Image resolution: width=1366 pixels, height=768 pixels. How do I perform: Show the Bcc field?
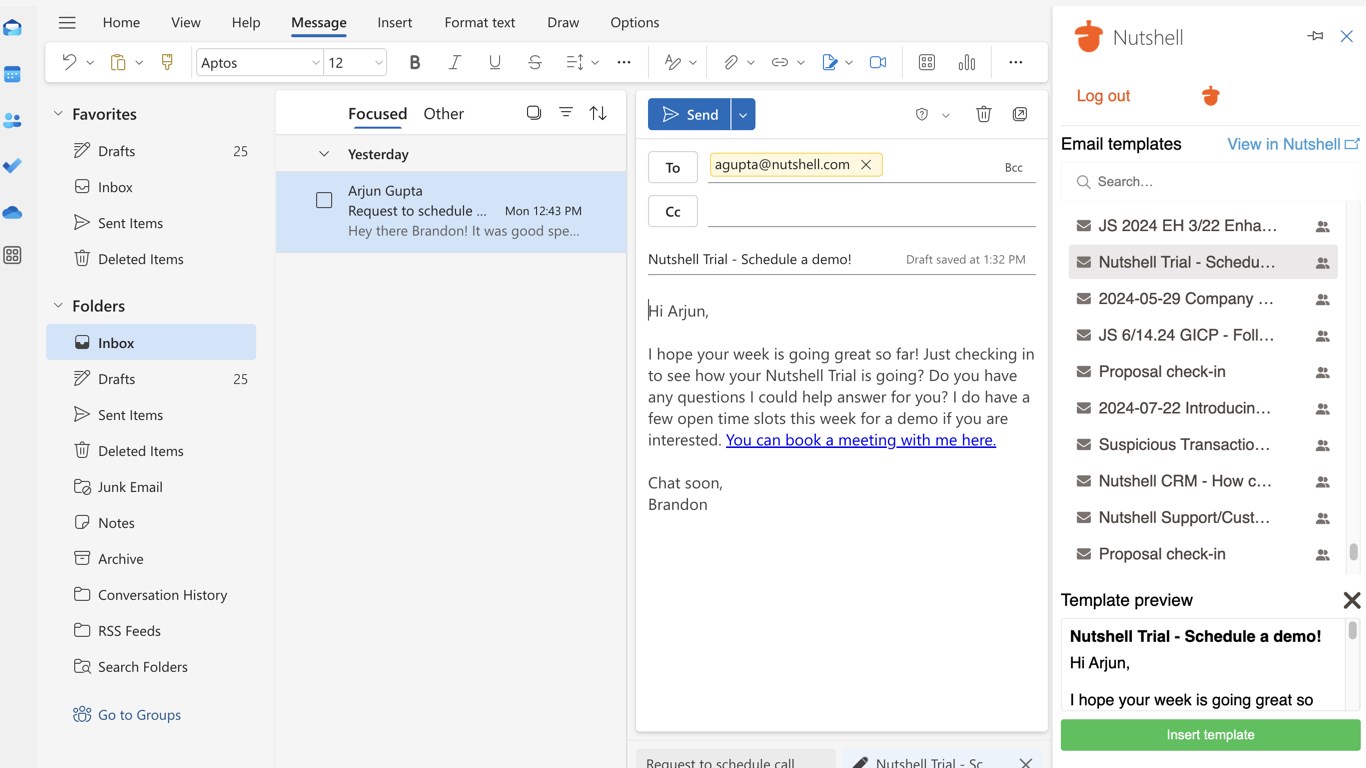1013,167
